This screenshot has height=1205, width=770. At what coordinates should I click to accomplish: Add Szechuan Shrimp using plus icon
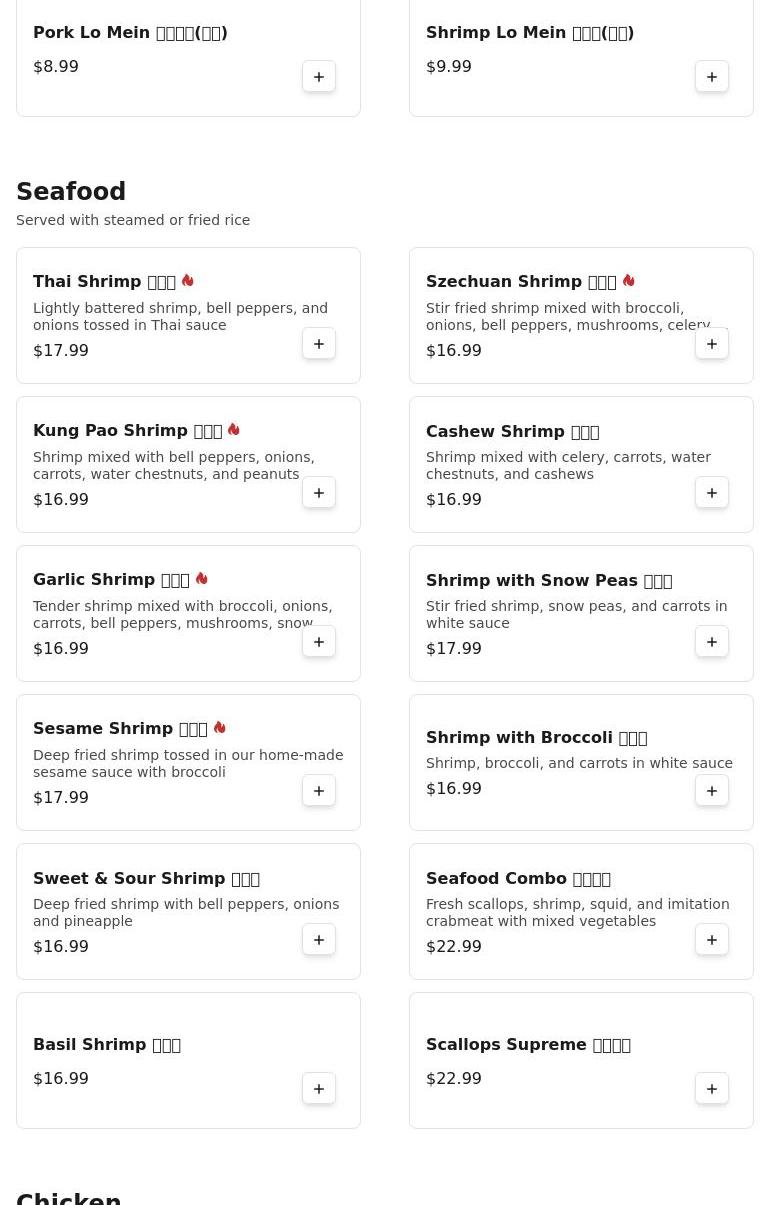(712, 344)
